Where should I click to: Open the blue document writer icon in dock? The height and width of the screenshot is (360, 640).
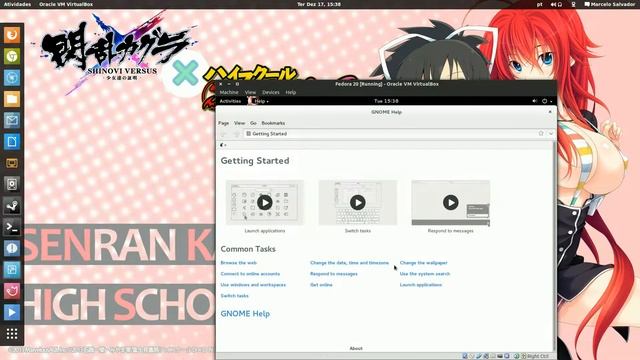point(12,142)
